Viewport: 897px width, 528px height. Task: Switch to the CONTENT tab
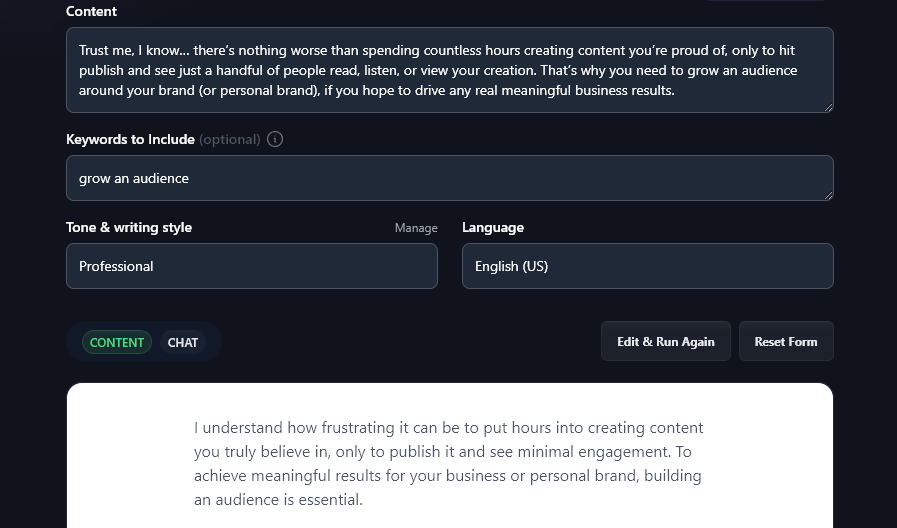(x=117, y=342)
